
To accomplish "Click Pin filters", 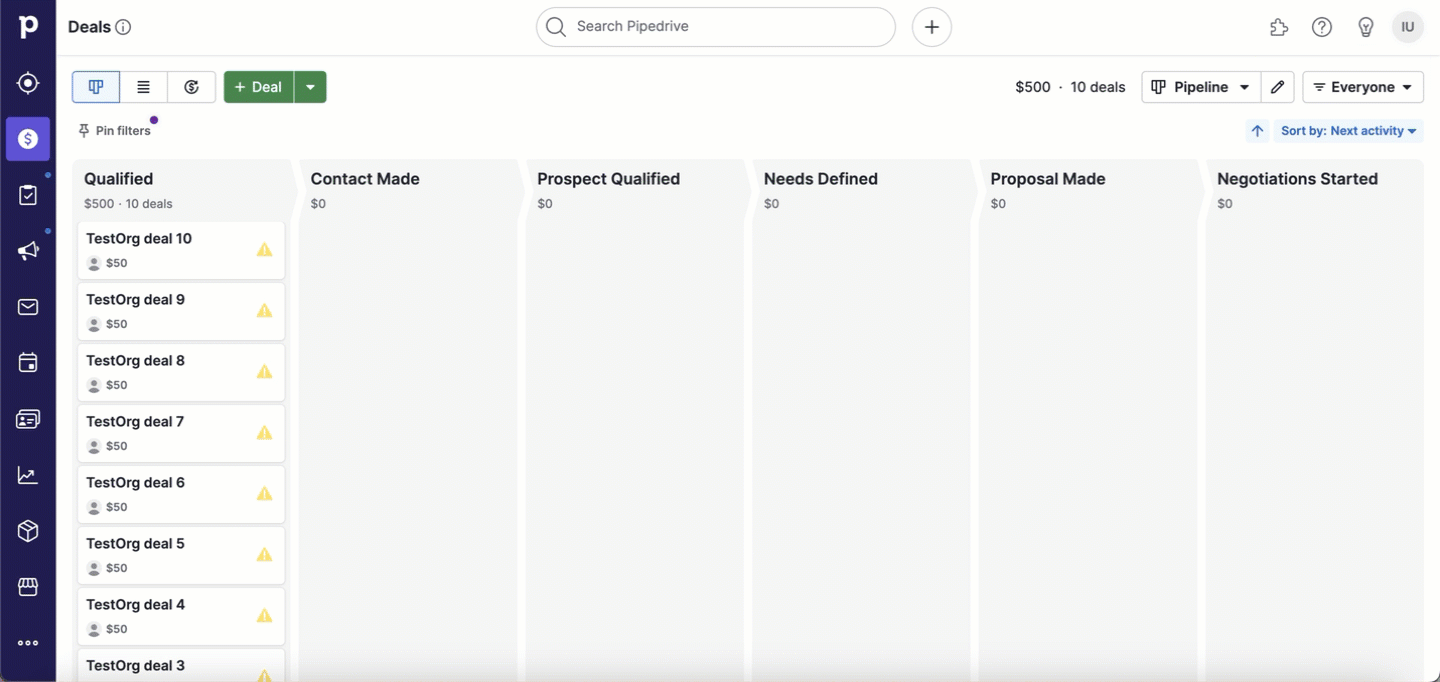I will tap(114, 131).
